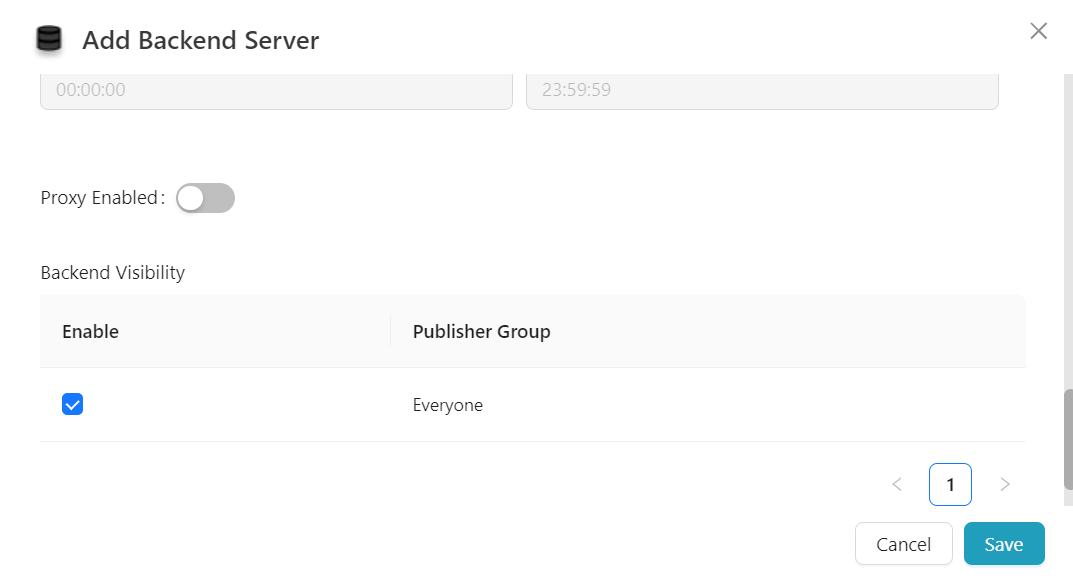Click the 00:00:00 start time field

pyautogui.click(x=276, y=90)
